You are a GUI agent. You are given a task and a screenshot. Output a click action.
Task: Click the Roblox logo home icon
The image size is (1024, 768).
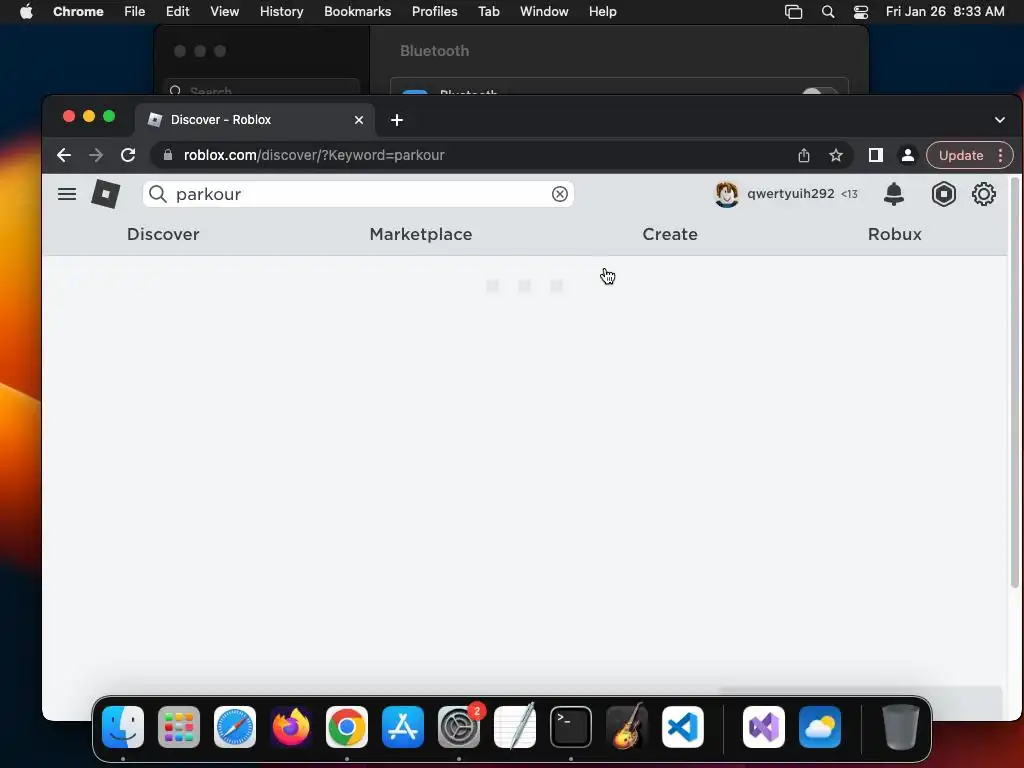pyautogui.click(x=106, y=194)
